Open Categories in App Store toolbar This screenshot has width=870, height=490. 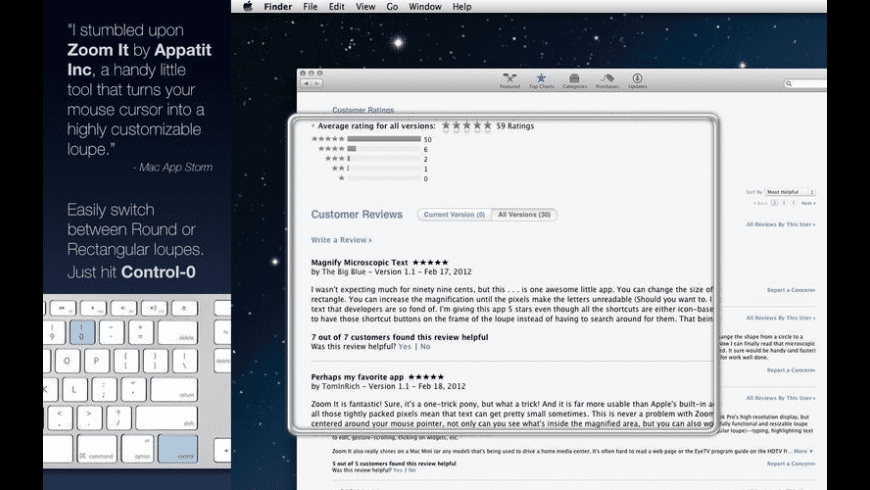[574, 81]
